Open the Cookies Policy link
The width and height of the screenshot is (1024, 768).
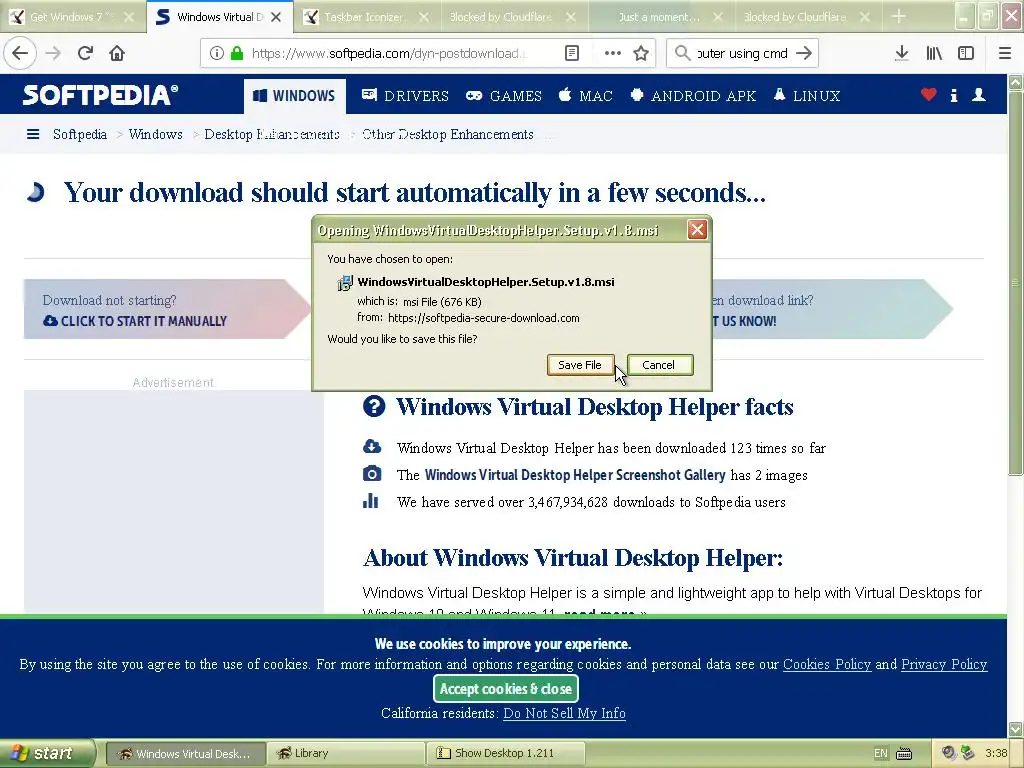pyautogui.click(x=827, y=664)
